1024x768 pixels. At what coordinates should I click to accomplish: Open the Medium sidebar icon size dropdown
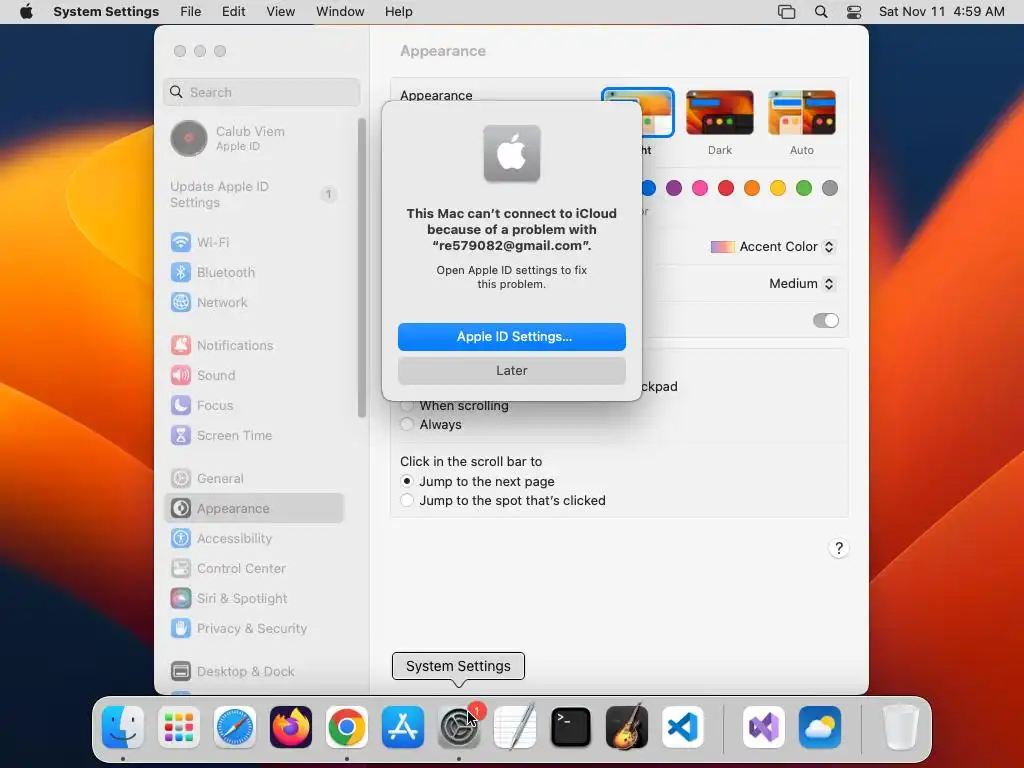pyautogui.click(x=802, y=283)
